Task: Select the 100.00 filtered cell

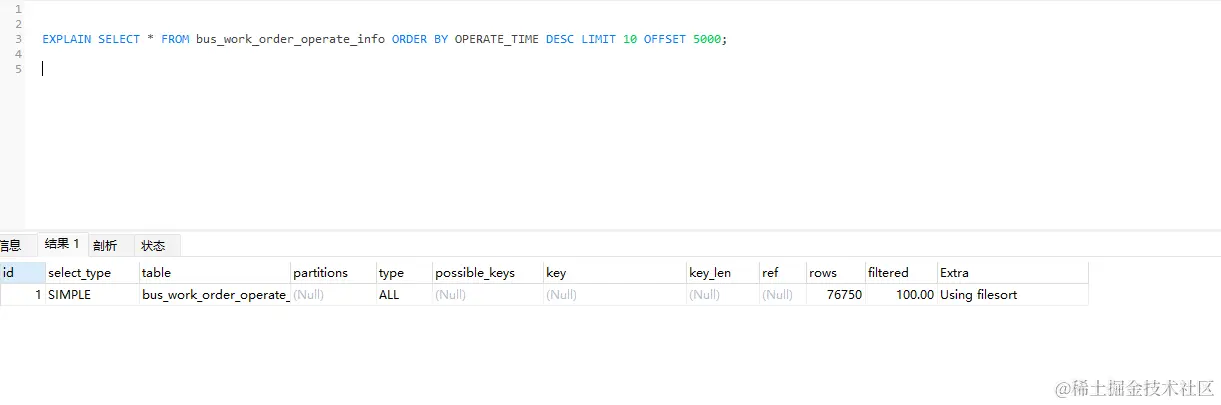Action: point(900,295)
